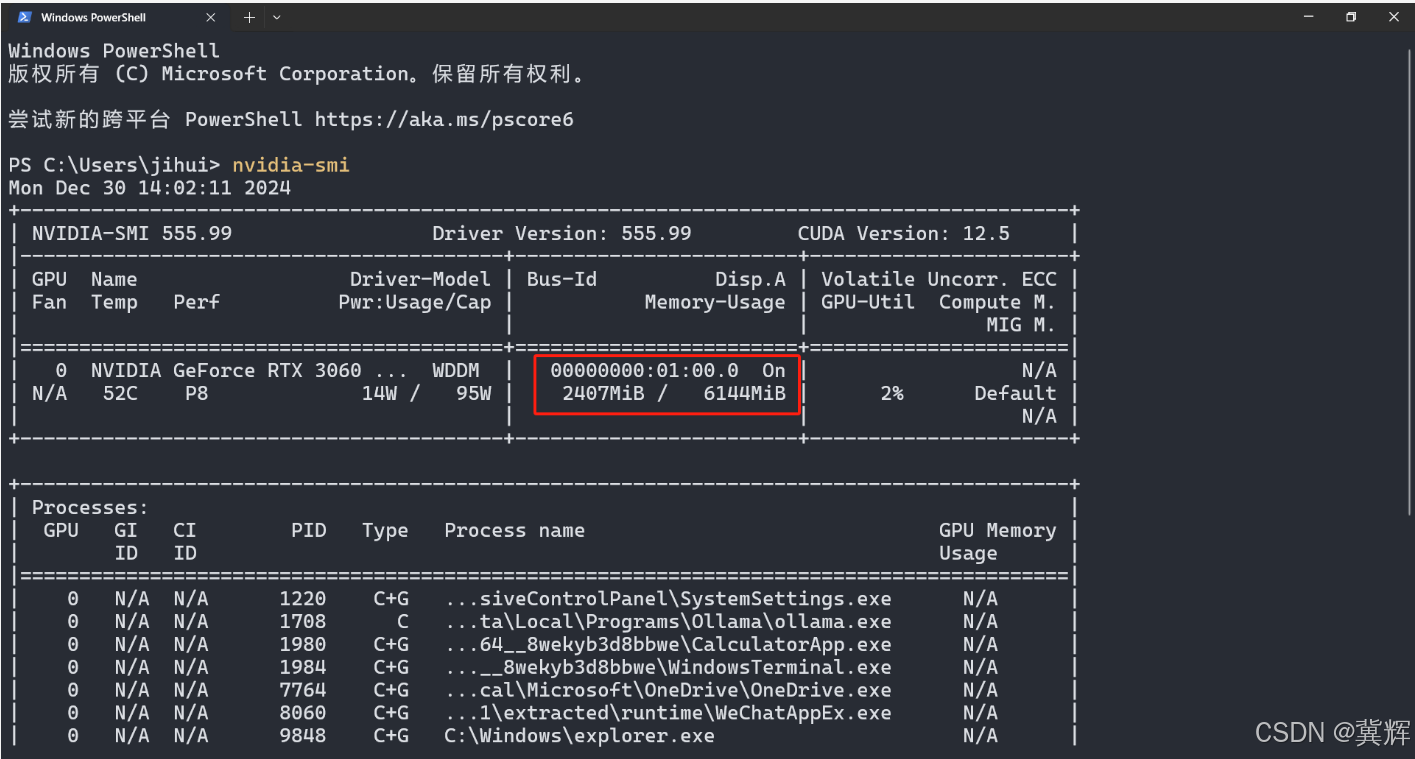Click the C:\Windows\explorer.exe process name
1415x759 pixels.
579,736
